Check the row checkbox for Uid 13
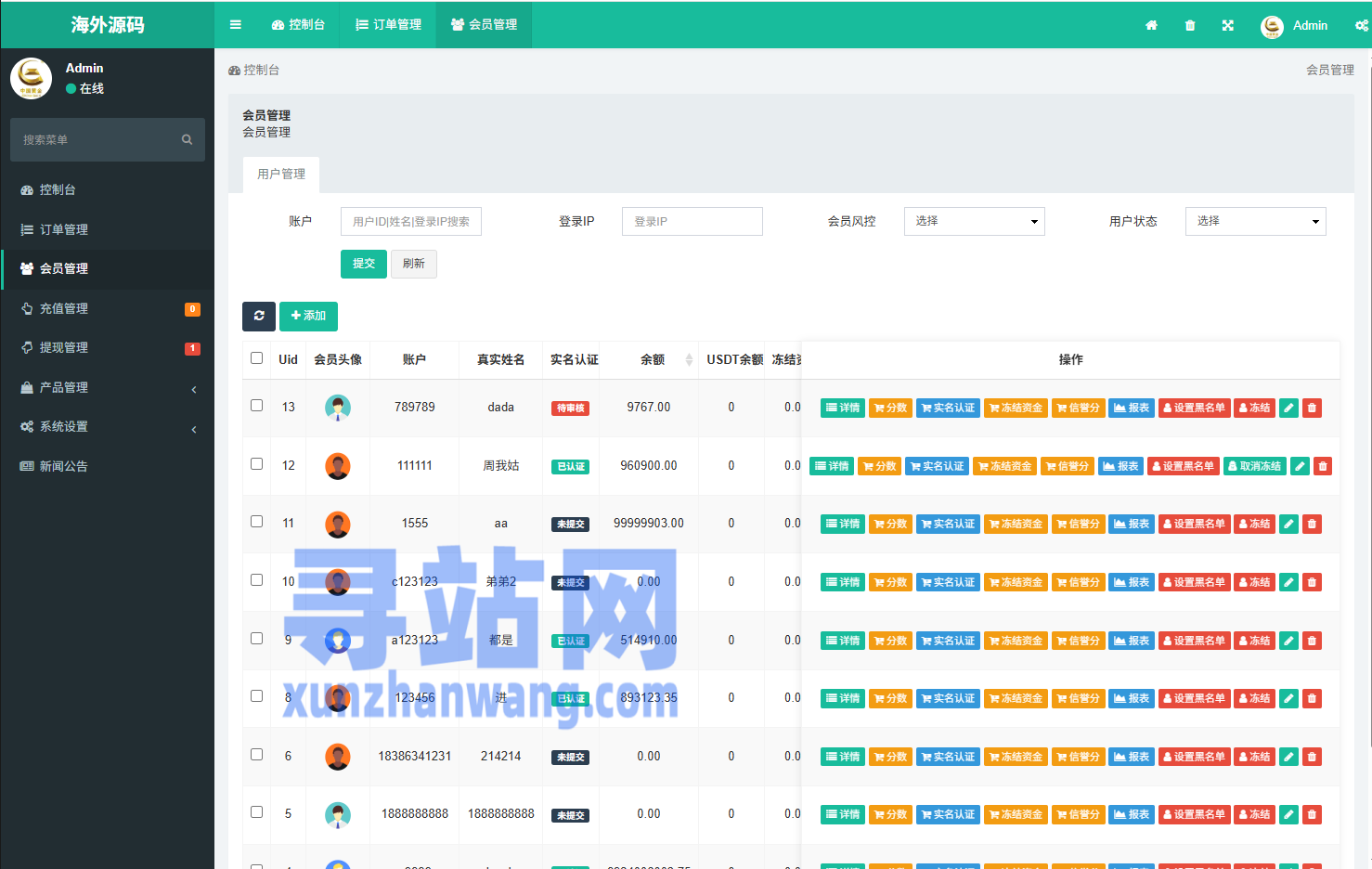 pyautogui.click(x=257, y=406)
